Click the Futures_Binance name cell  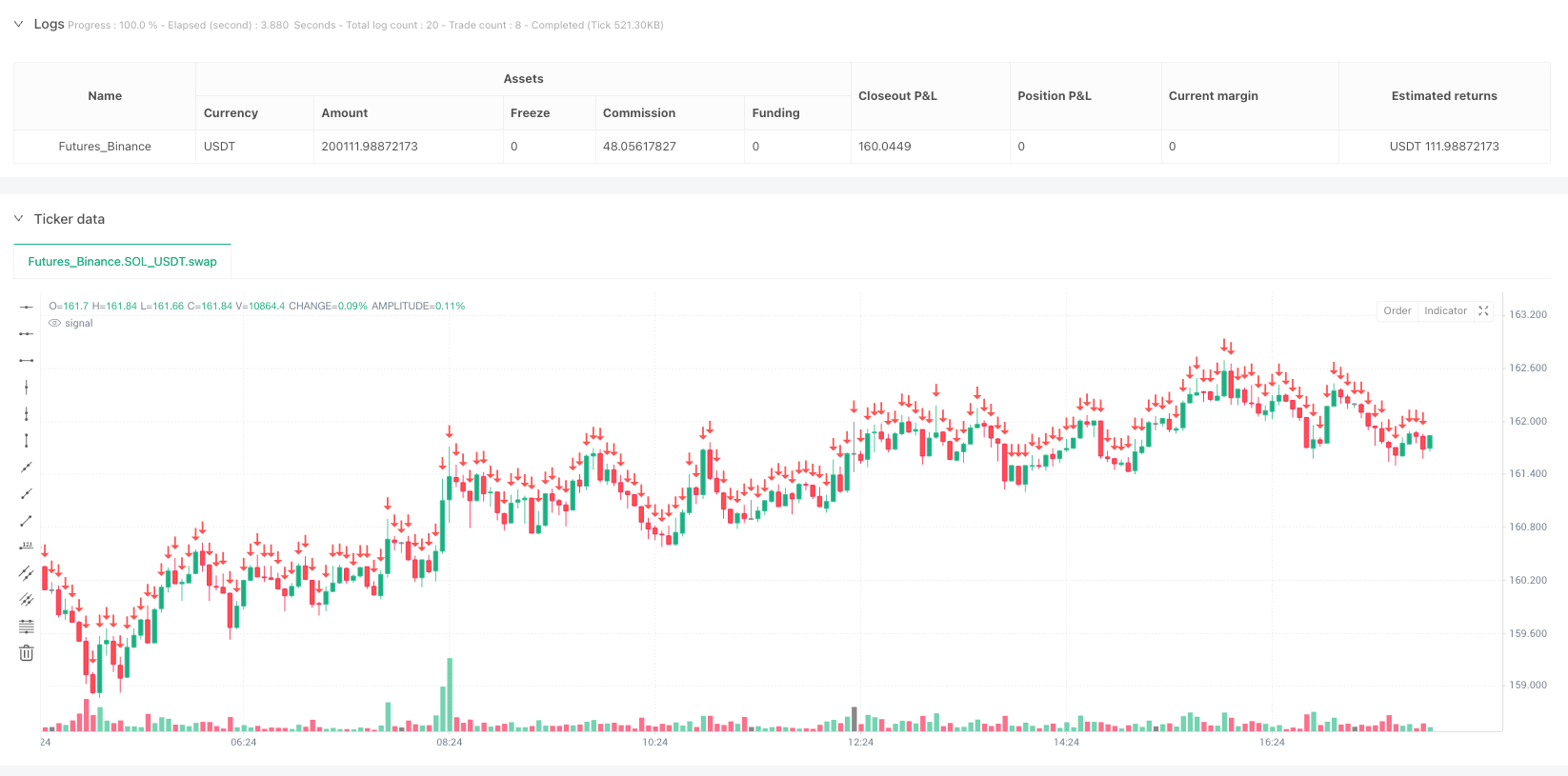coord(105,147)
